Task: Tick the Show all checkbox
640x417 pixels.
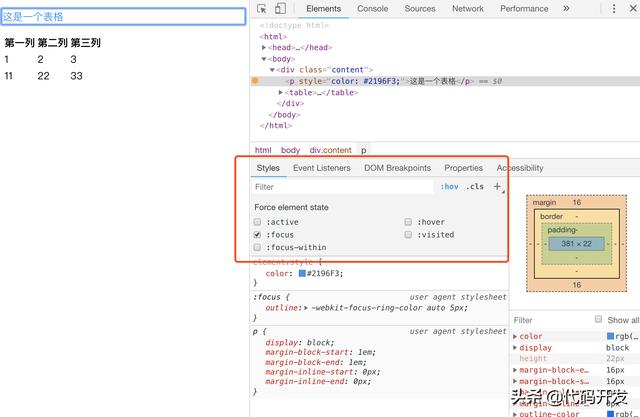Action: [598, 319]
